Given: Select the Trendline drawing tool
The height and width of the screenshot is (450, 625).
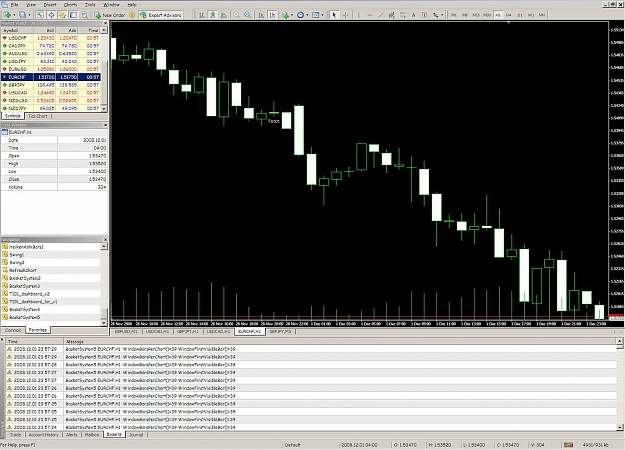Looking at the screenshot, I should click(x=381, y=15).
